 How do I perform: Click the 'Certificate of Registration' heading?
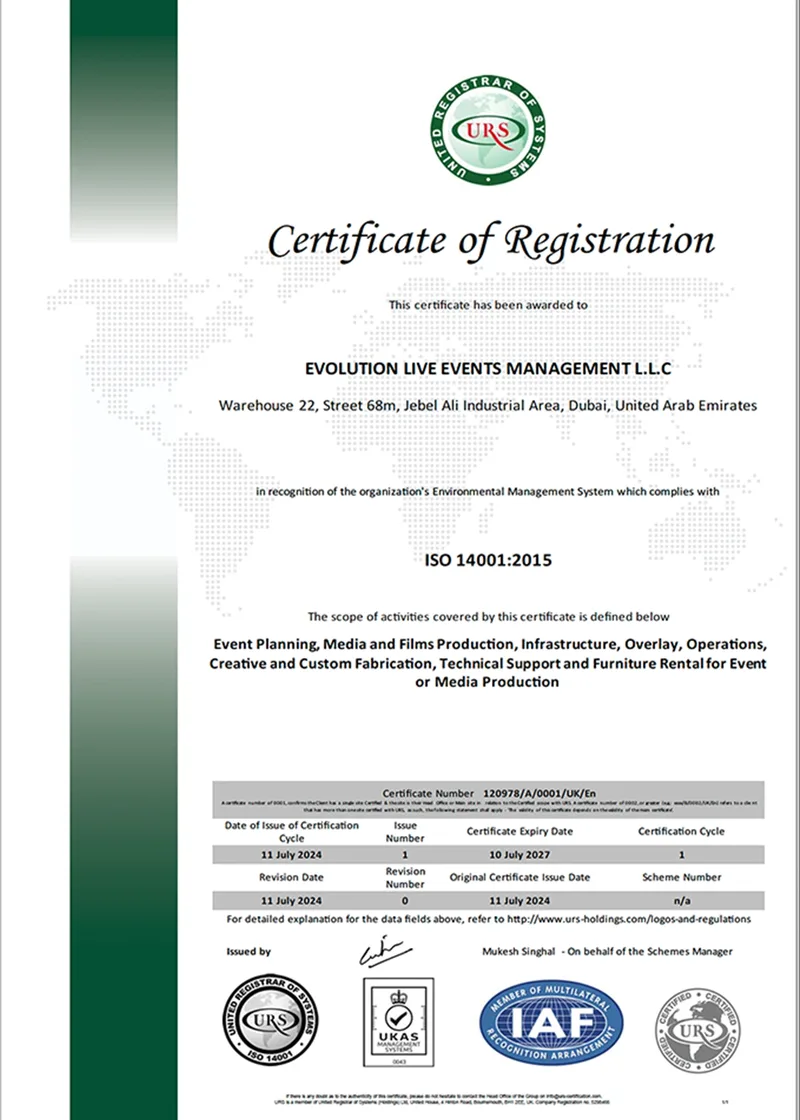tap(491, 240)
